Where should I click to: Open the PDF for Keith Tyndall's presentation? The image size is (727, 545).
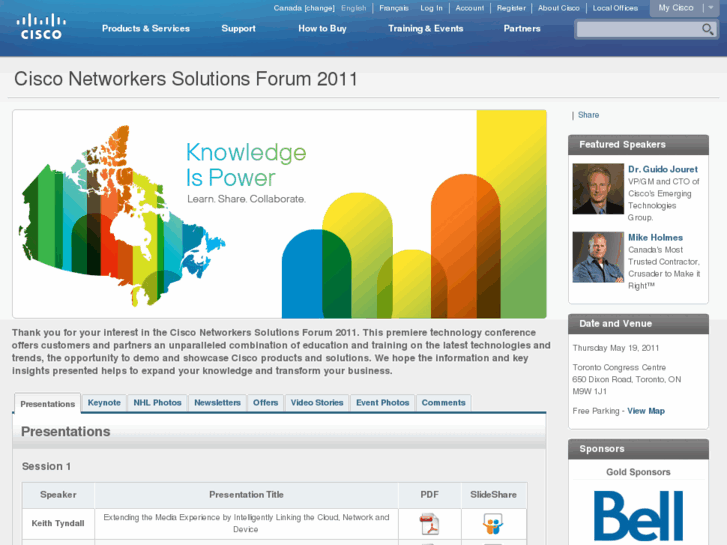[429, 524]
